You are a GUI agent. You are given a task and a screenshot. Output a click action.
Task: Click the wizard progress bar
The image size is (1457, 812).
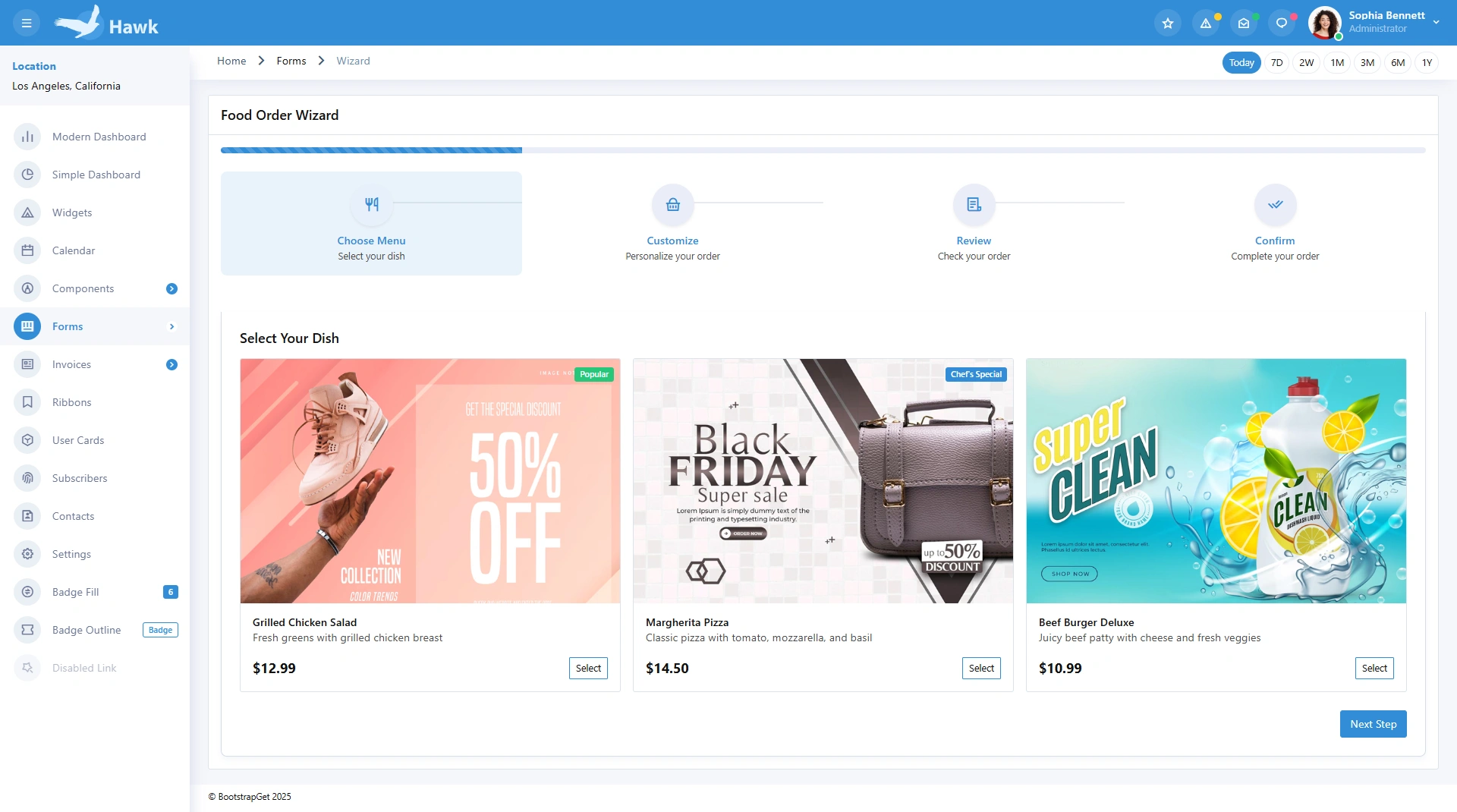823,150
